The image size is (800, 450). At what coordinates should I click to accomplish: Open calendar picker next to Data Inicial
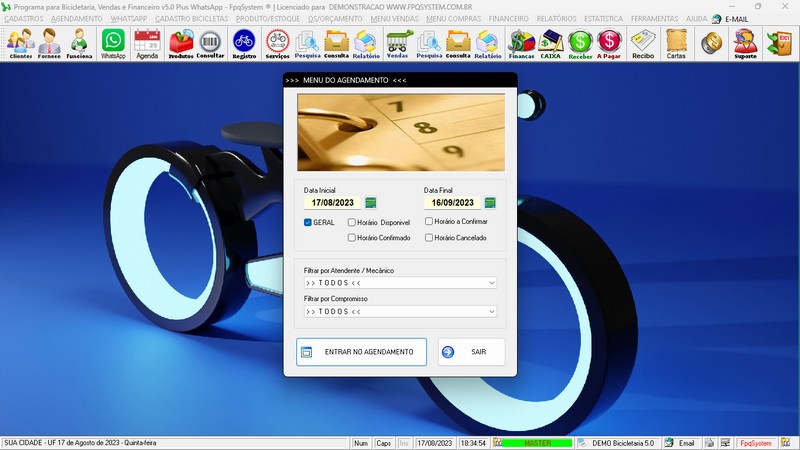371,203
